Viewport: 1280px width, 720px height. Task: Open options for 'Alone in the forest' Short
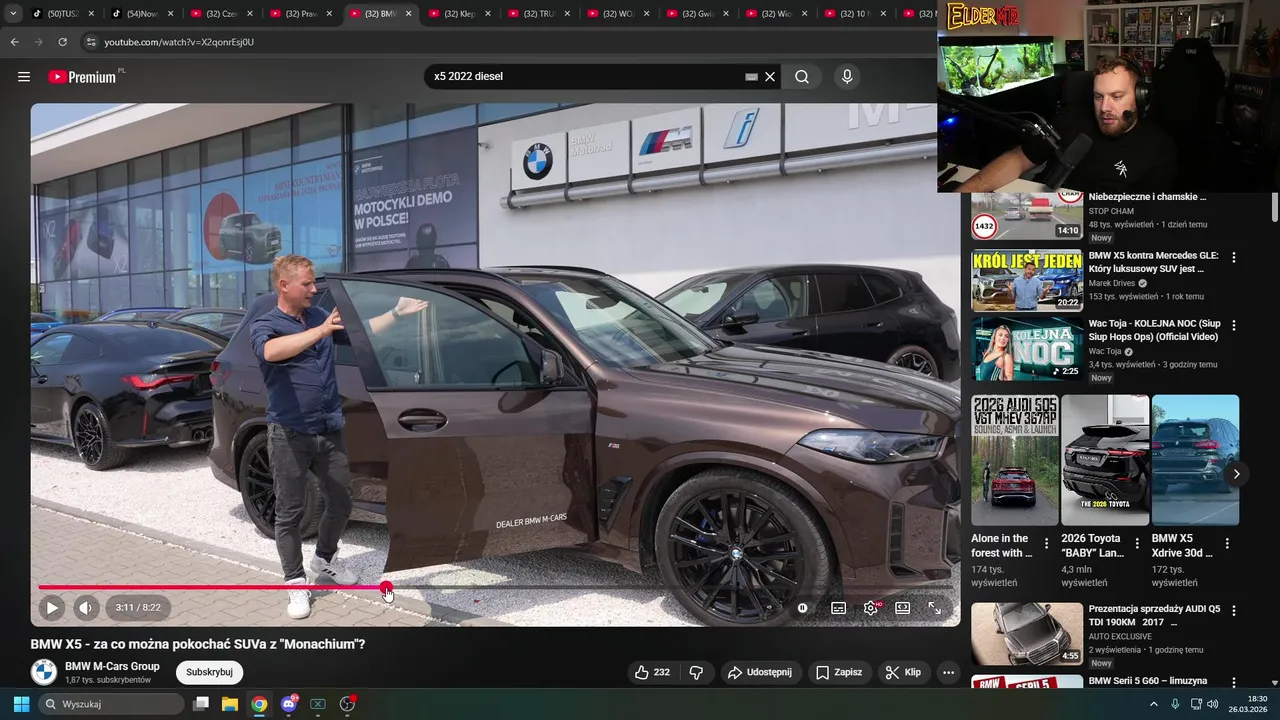click(1047, 544)
